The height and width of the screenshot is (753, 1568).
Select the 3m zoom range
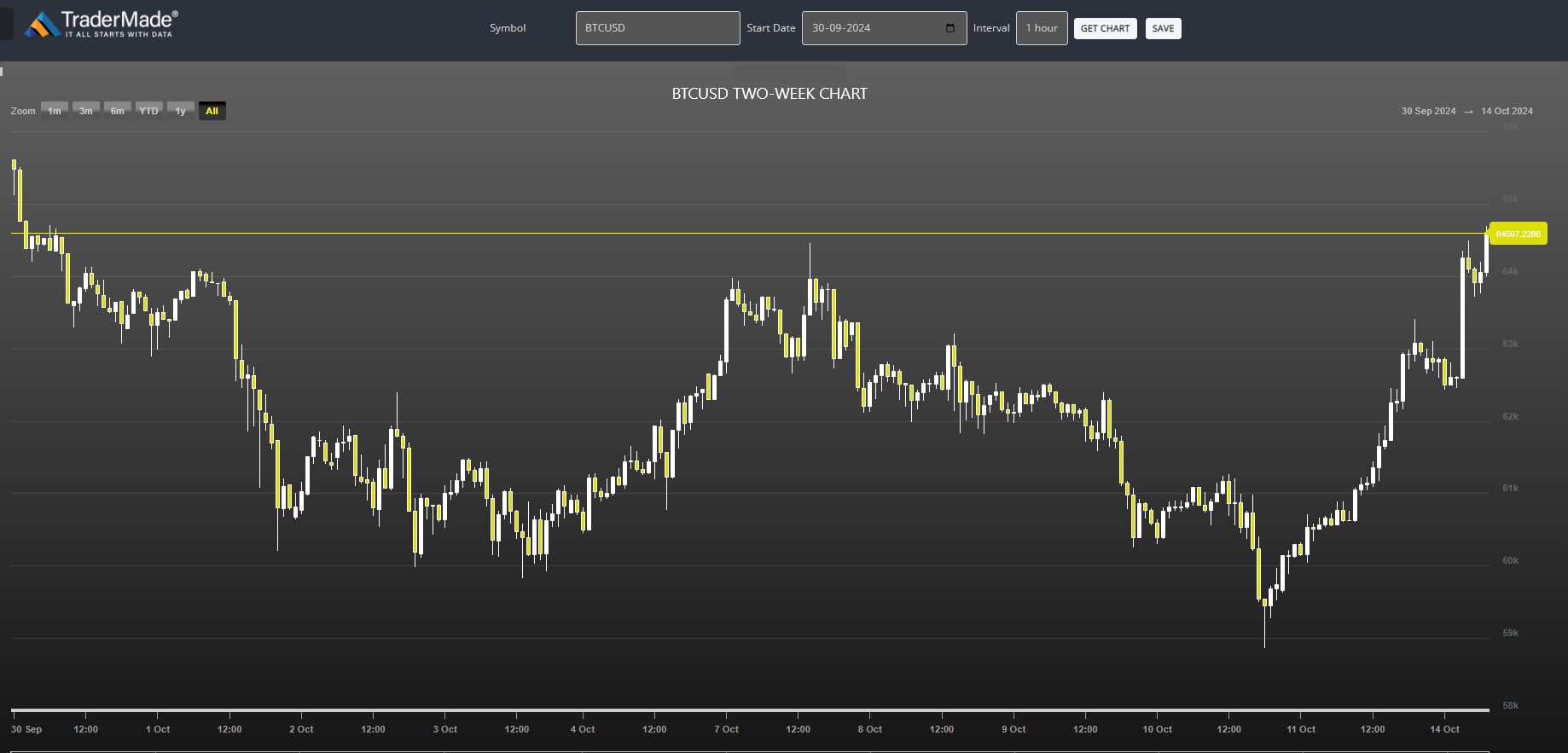(x=86, y=111)
